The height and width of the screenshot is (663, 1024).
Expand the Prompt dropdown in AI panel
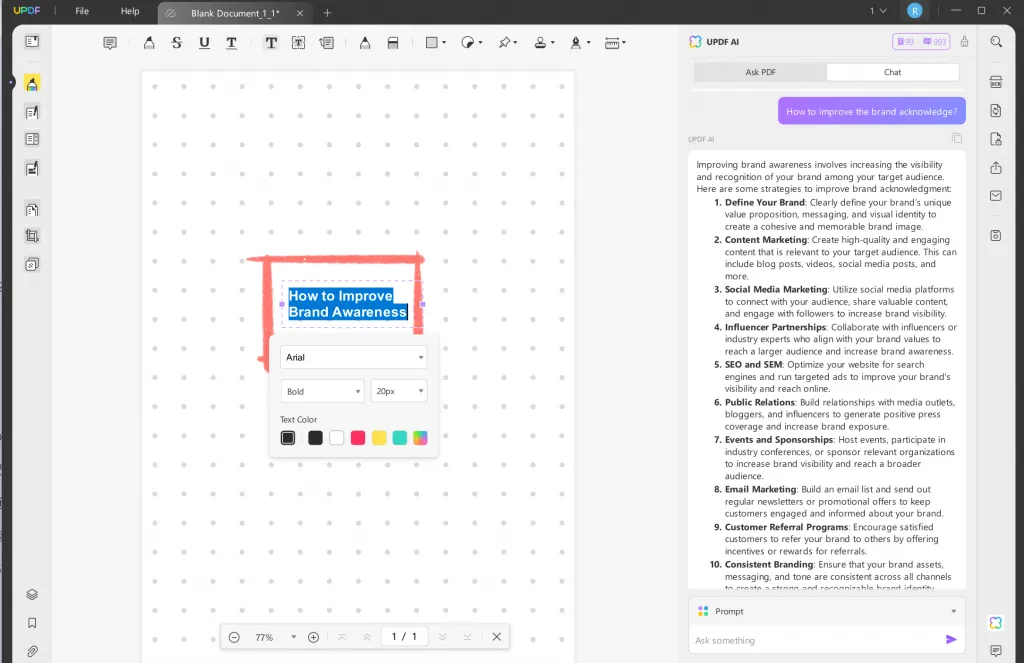point(952,611)
